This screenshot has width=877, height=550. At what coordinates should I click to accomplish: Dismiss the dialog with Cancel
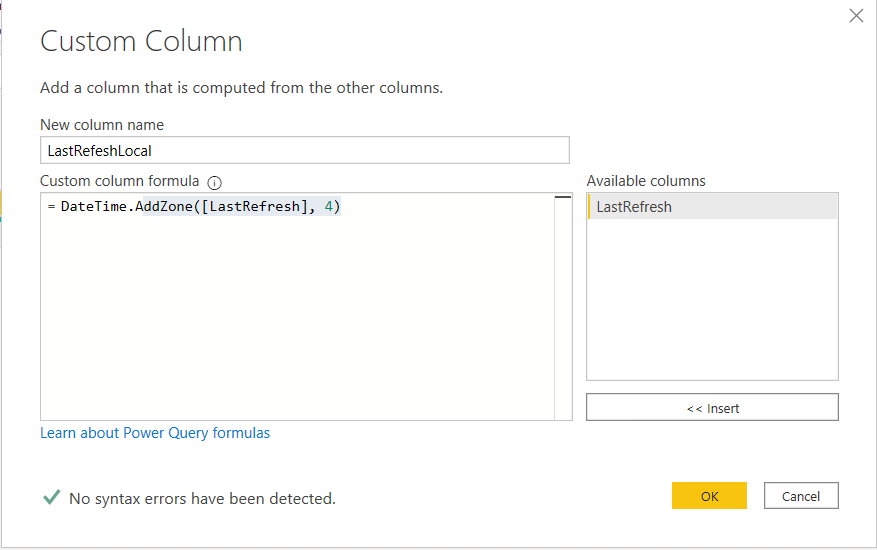pyautogui.click(x=801, y=496)
